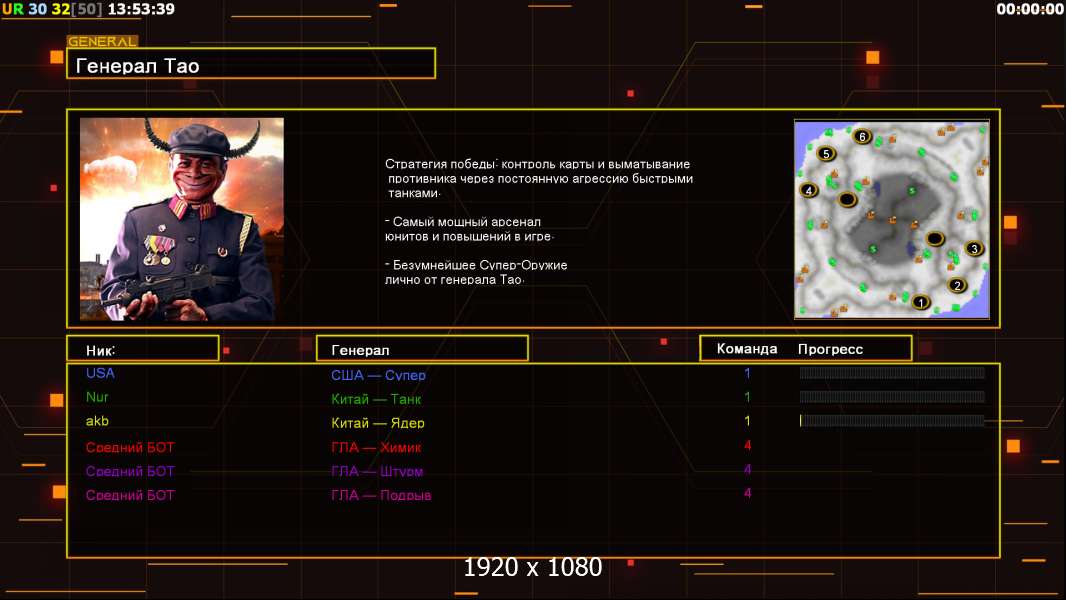Click start position marker 6 on minimap
Viewport: 1066px width, 600px height.
pyautogui.click(x=863, y=137)
